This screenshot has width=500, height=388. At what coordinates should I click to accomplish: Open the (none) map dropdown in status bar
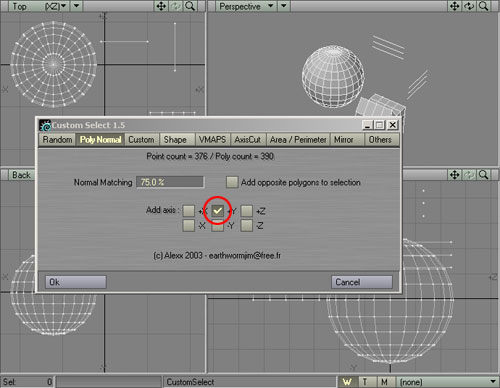tap(447, 382)
